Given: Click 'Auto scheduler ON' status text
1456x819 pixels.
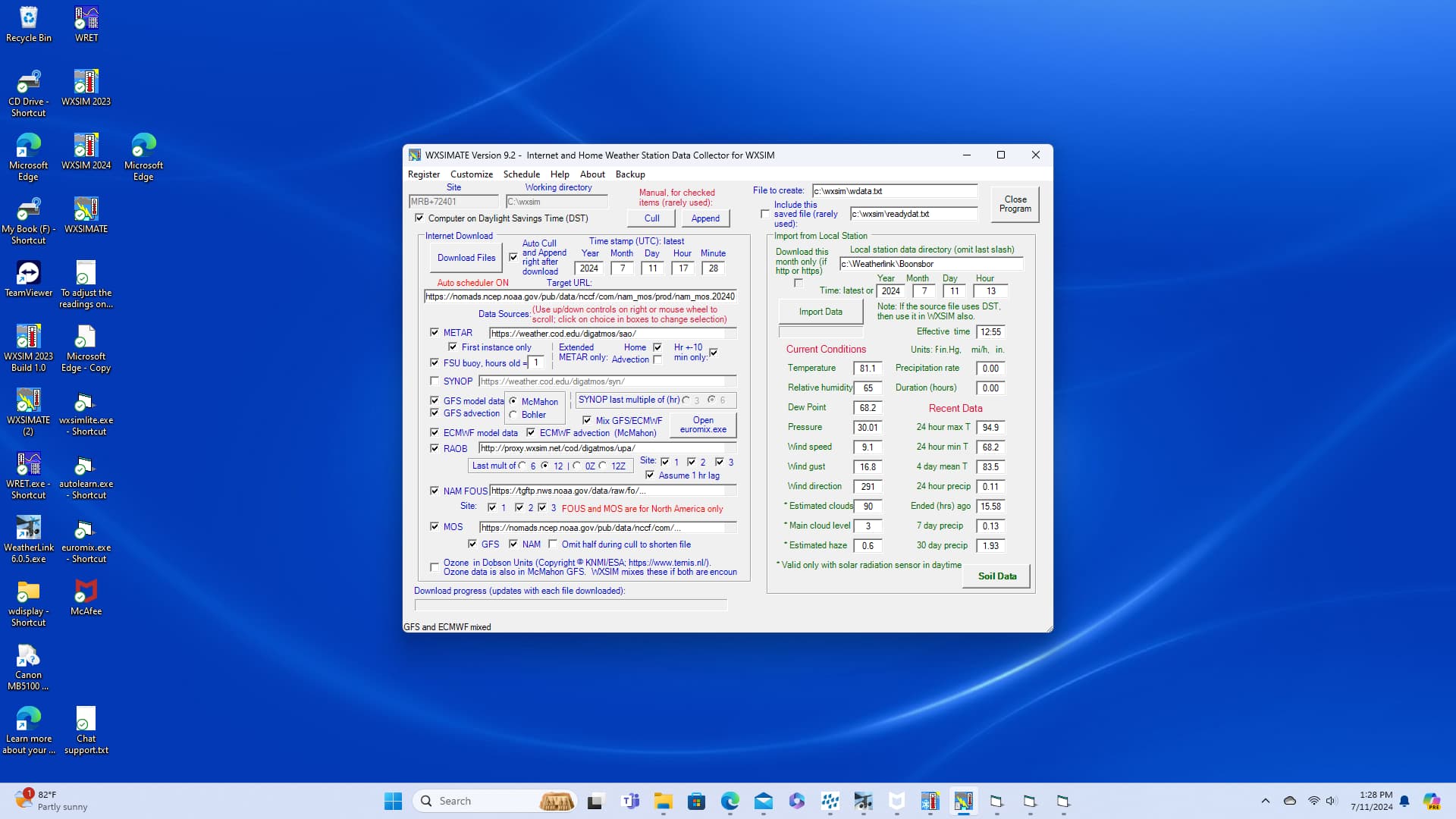Looking at the screenshot, I should point(472,283).
